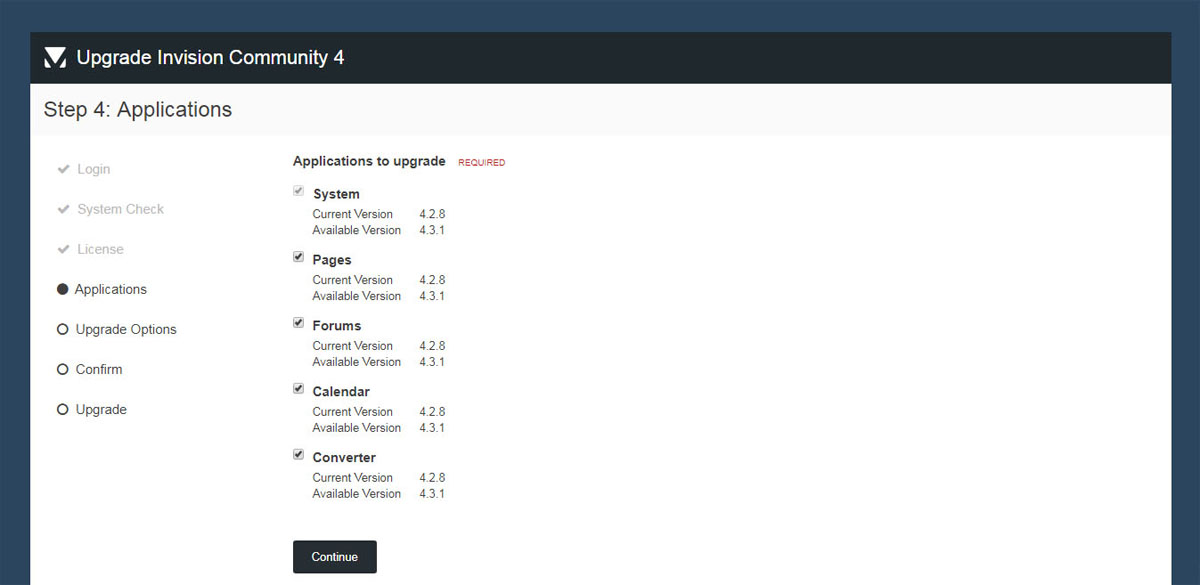The image size is (1200, 585).
Task: Go to the Login step label
Action: [94, 169]
